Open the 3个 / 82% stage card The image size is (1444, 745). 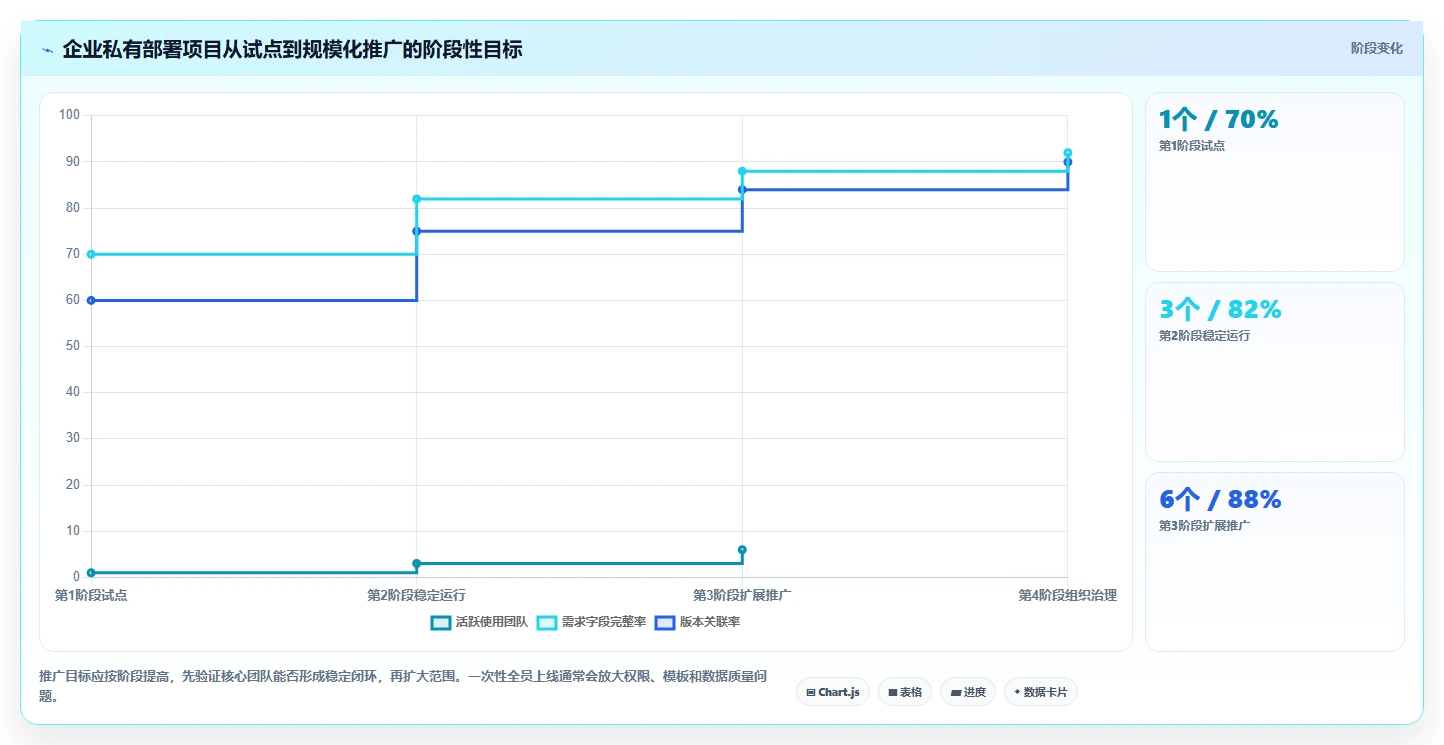pos(1275,372)
